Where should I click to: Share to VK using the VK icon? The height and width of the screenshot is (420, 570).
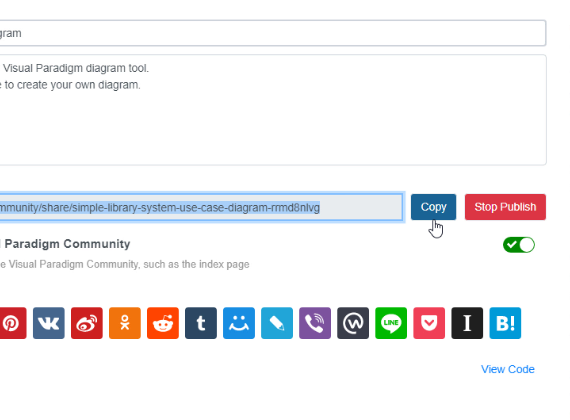click(x=49, y=323)
